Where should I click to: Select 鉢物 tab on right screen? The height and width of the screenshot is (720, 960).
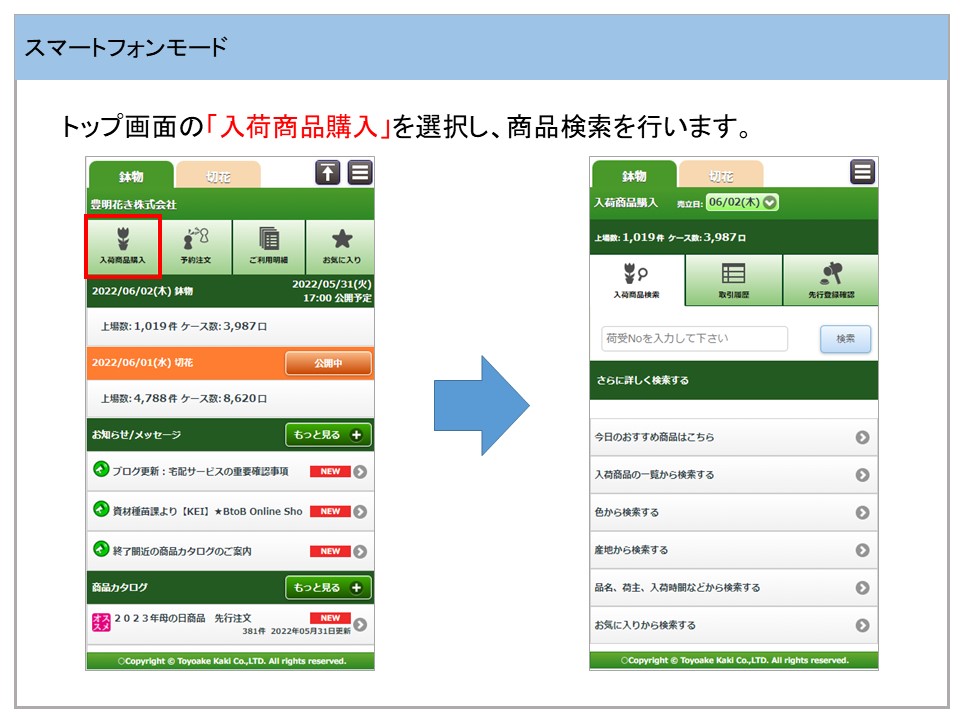634,176
